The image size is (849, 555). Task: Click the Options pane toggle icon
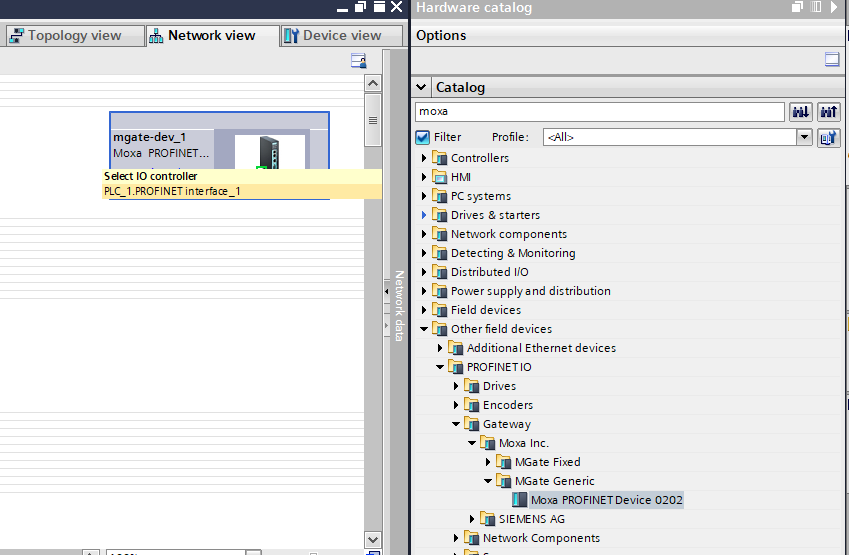pos(832,59)
